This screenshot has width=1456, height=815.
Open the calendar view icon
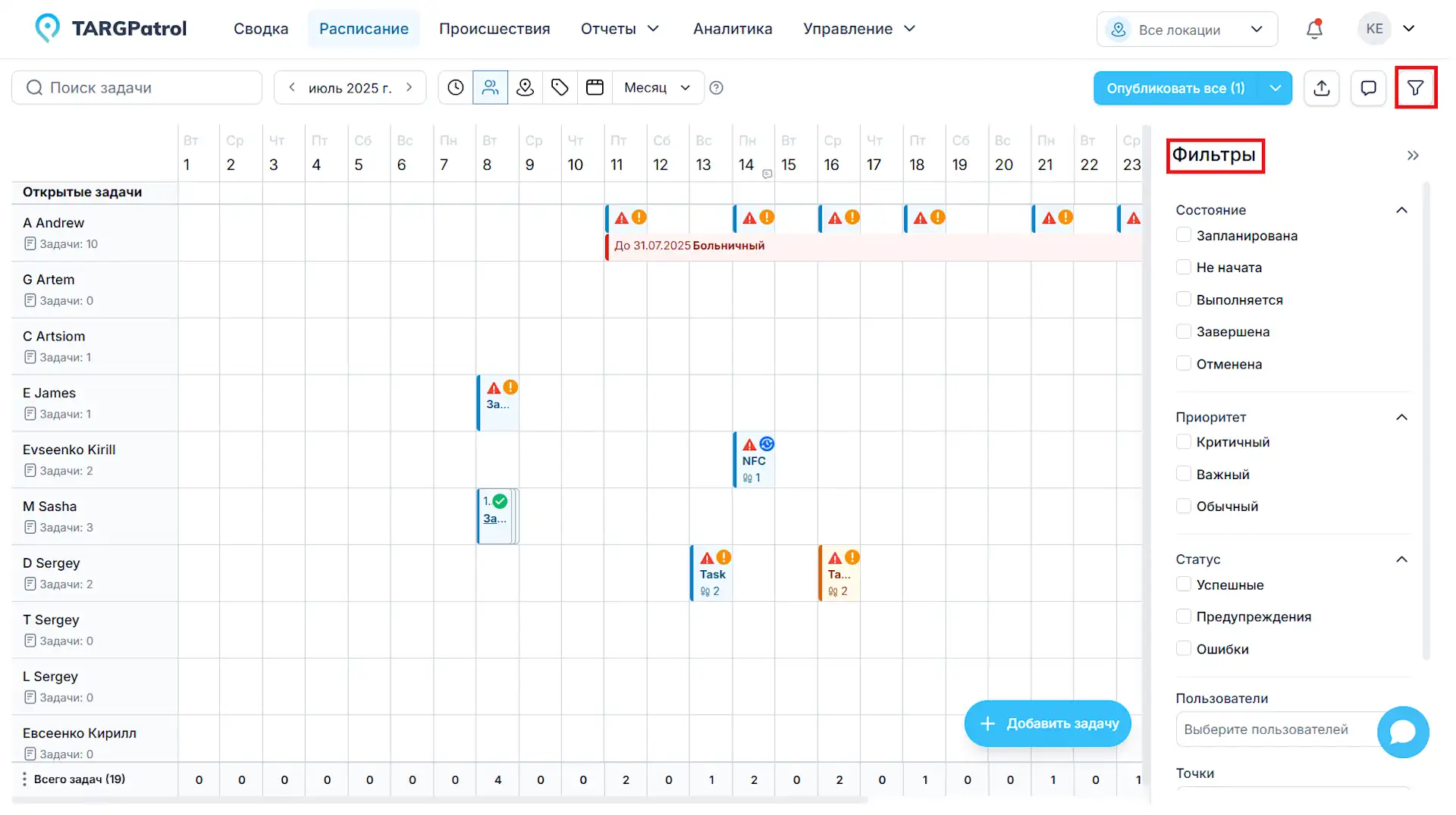[x=595, y=87]
